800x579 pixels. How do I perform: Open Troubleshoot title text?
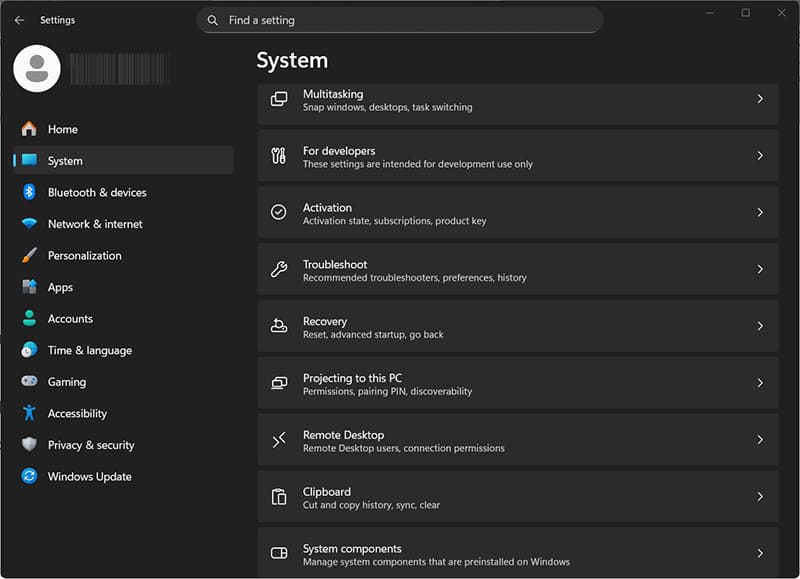(335, 264)
